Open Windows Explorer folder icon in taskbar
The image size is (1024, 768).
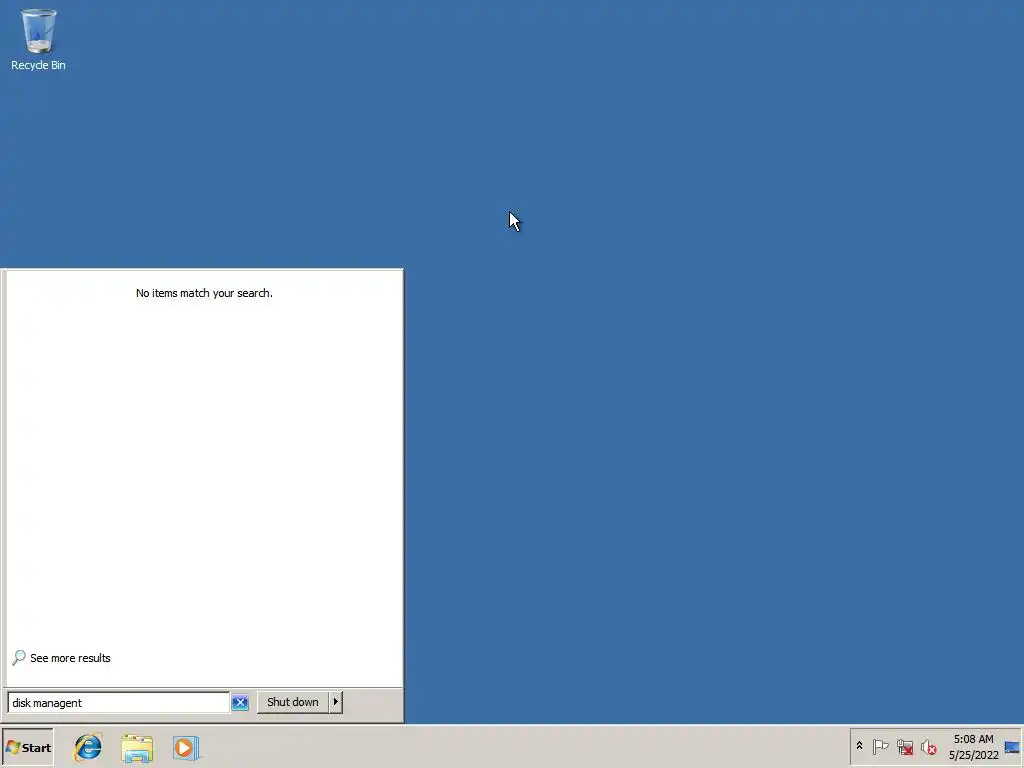coord(137,748)
